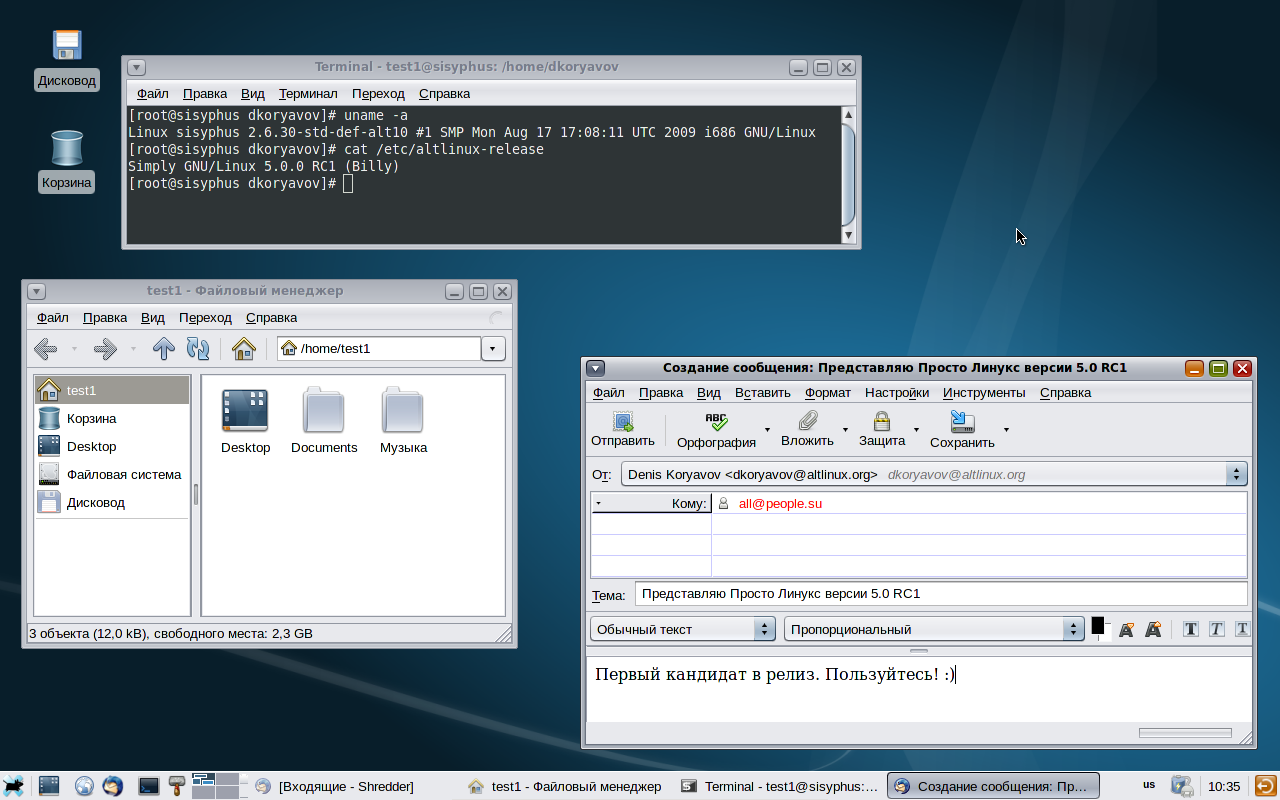Image resolution: width=1280 pixels, height=800 pixels.
Task: Open Правка menu in Terminal window
Action: pyautogui.click(x=205, y=94)
